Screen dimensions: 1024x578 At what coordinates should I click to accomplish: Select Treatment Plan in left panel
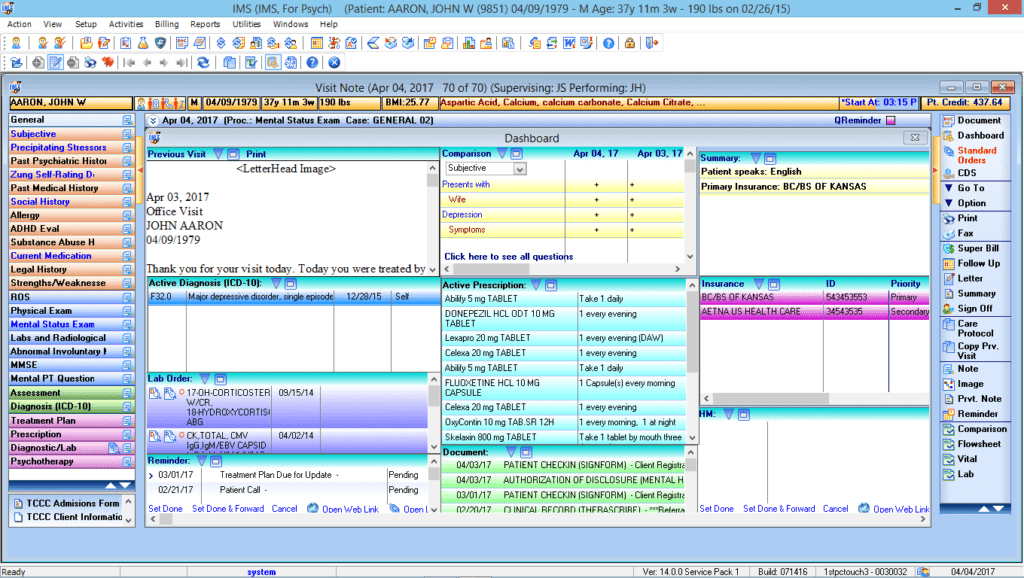pos(43,421)
